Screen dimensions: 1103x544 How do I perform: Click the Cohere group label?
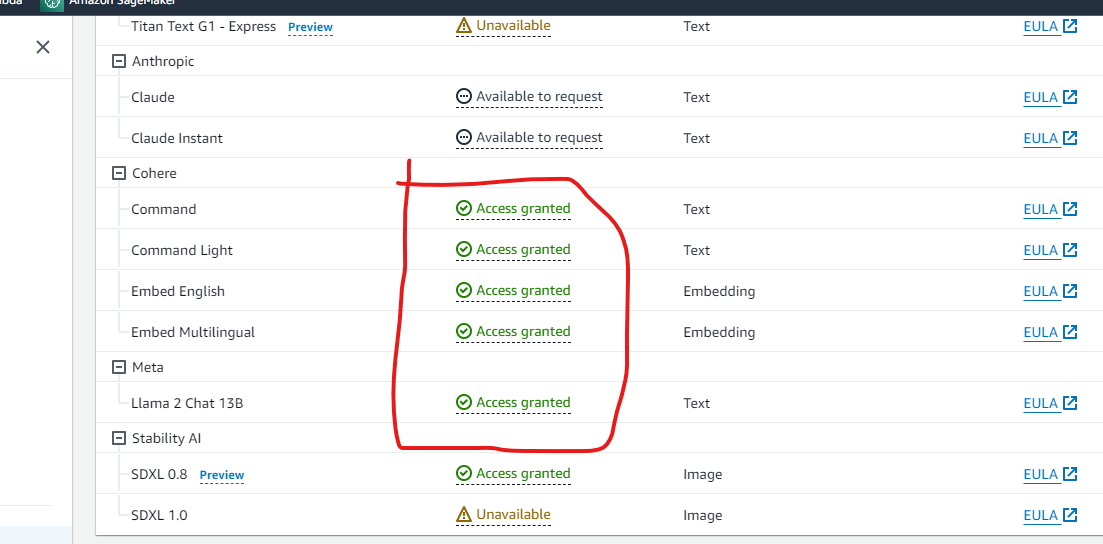155,173
